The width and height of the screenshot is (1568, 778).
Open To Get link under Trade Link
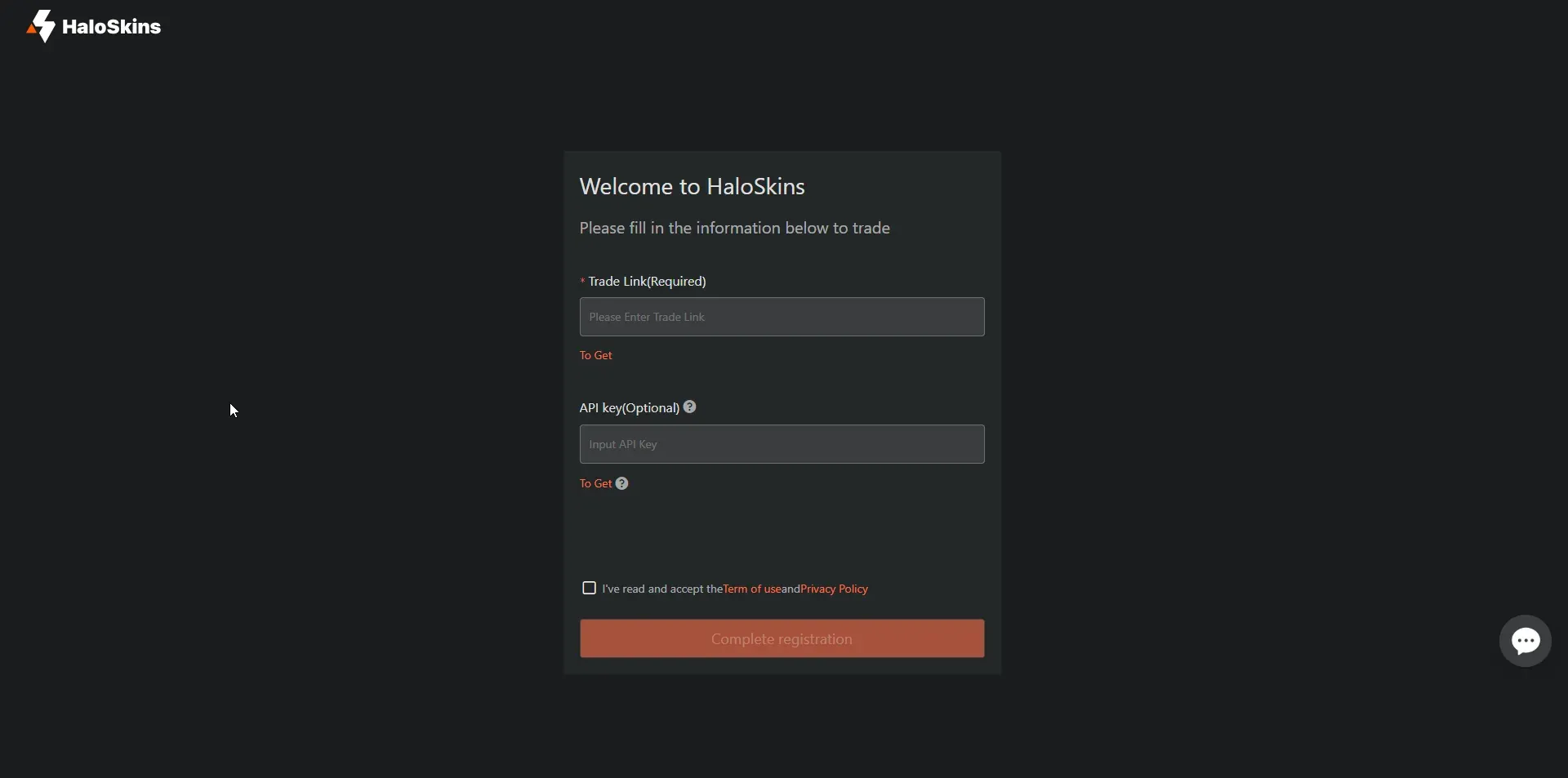596,356
